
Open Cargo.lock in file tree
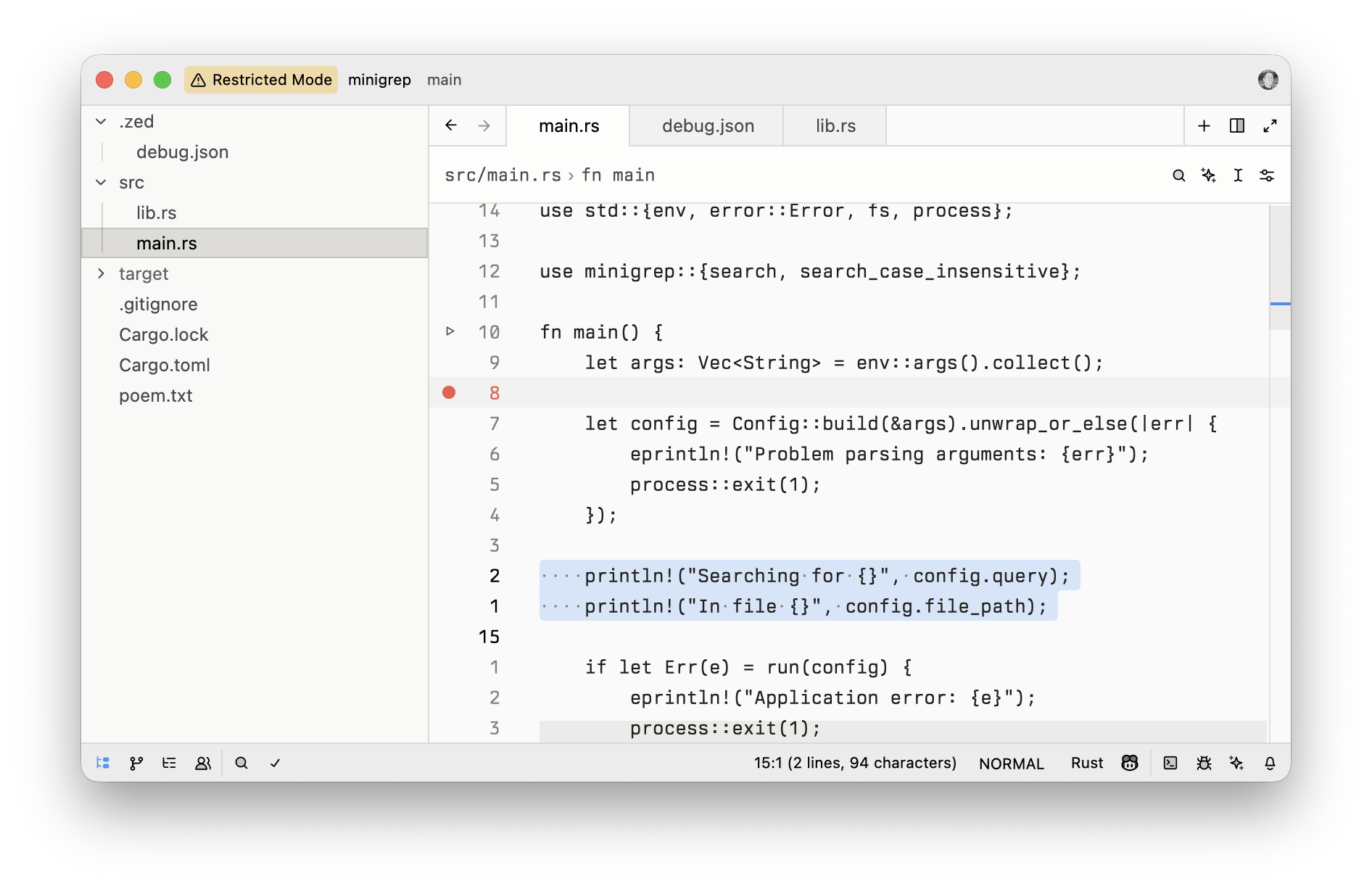(164, 334)
